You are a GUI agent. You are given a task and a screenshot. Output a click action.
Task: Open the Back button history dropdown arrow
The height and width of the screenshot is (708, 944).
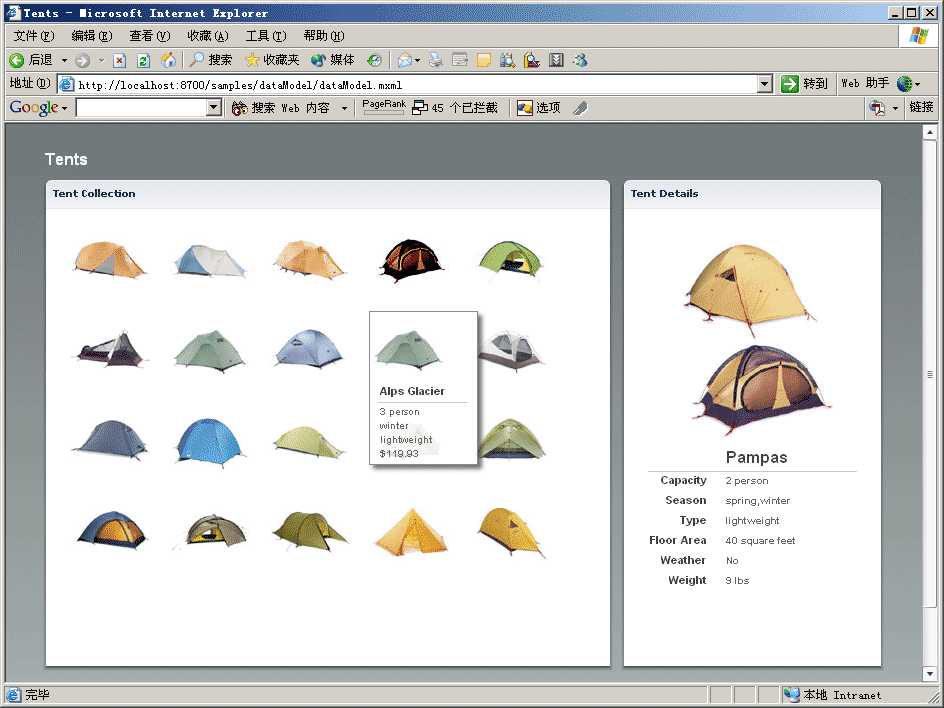pos(64,60)
